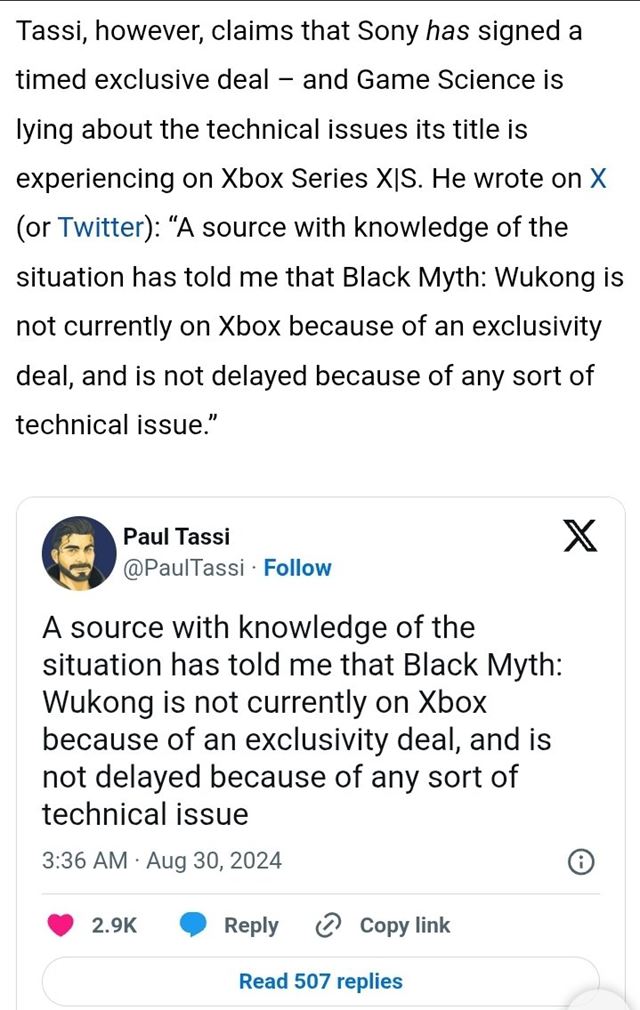The image size is (640, 1010).
Task: Open the blue X link in the article
Action: (x=597, y=178)
